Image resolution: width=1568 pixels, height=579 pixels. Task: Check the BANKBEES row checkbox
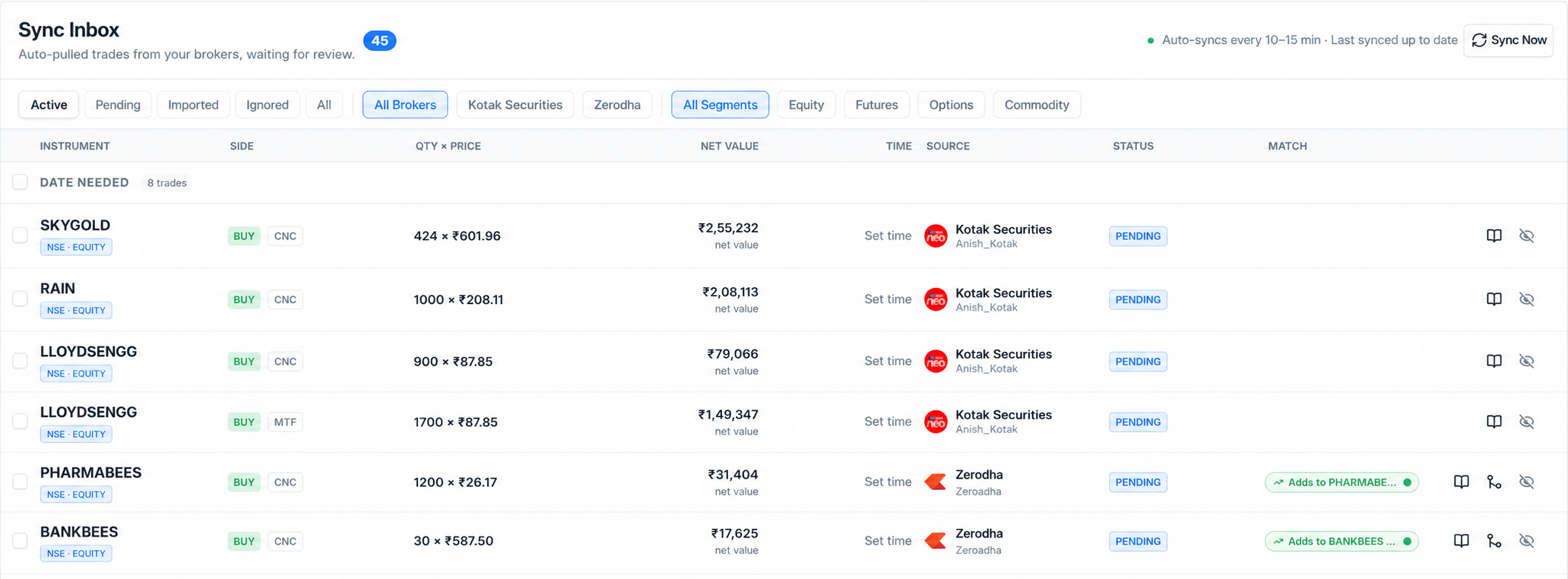coord(21,540)
